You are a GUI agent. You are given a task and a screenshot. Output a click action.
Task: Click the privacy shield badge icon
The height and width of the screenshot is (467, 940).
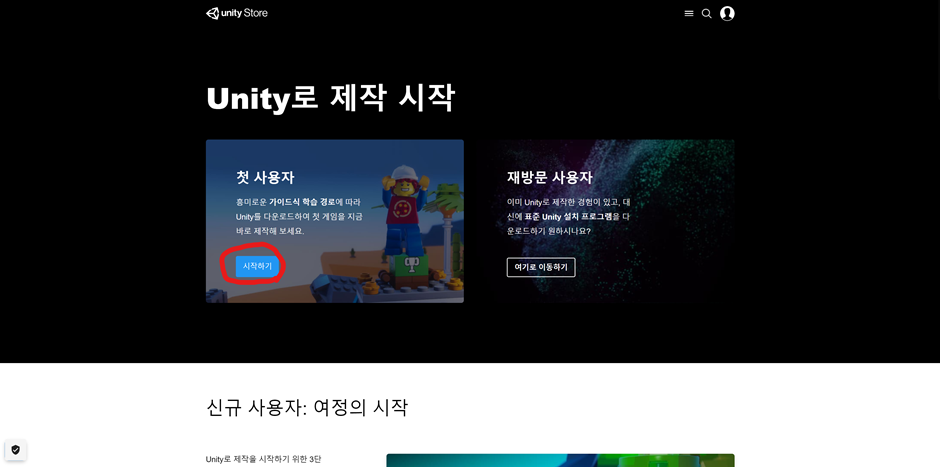(16, 450)
